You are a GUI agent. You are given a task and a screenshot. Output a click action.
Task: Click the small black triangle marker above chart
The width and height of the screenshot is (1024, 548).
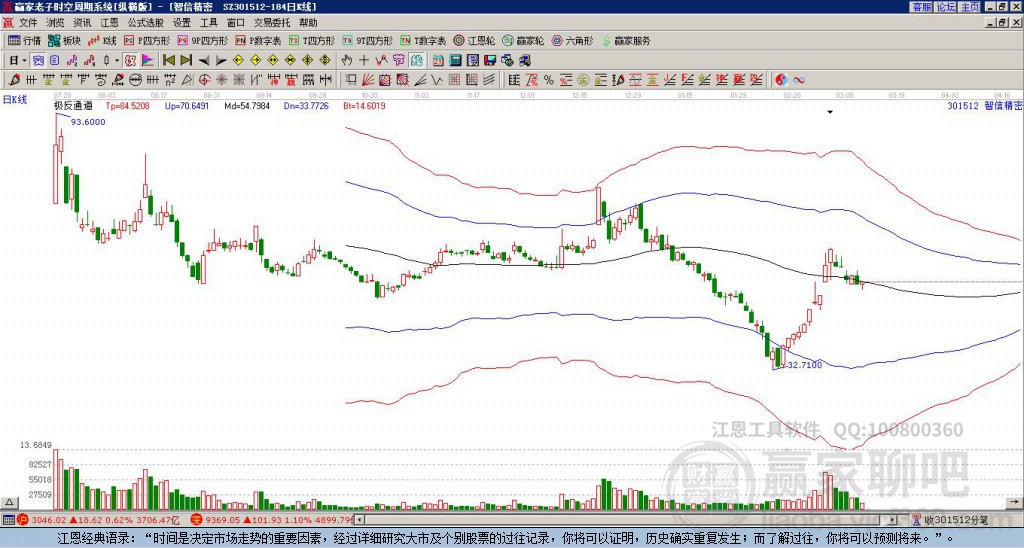830,112
